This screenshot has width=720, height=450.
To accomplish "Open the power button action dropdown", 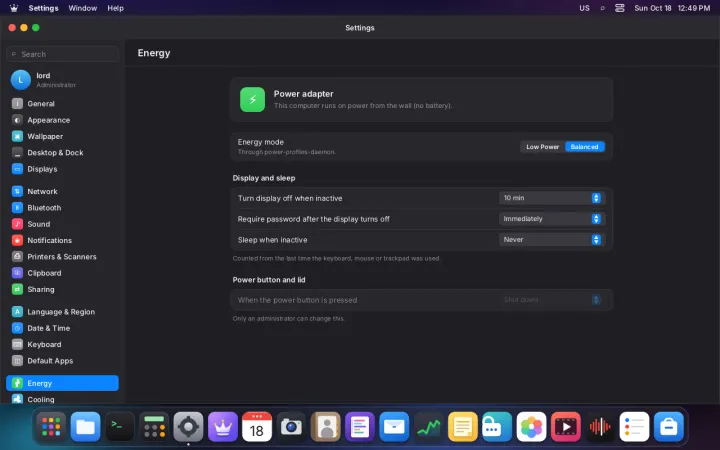I will point(551,300).
